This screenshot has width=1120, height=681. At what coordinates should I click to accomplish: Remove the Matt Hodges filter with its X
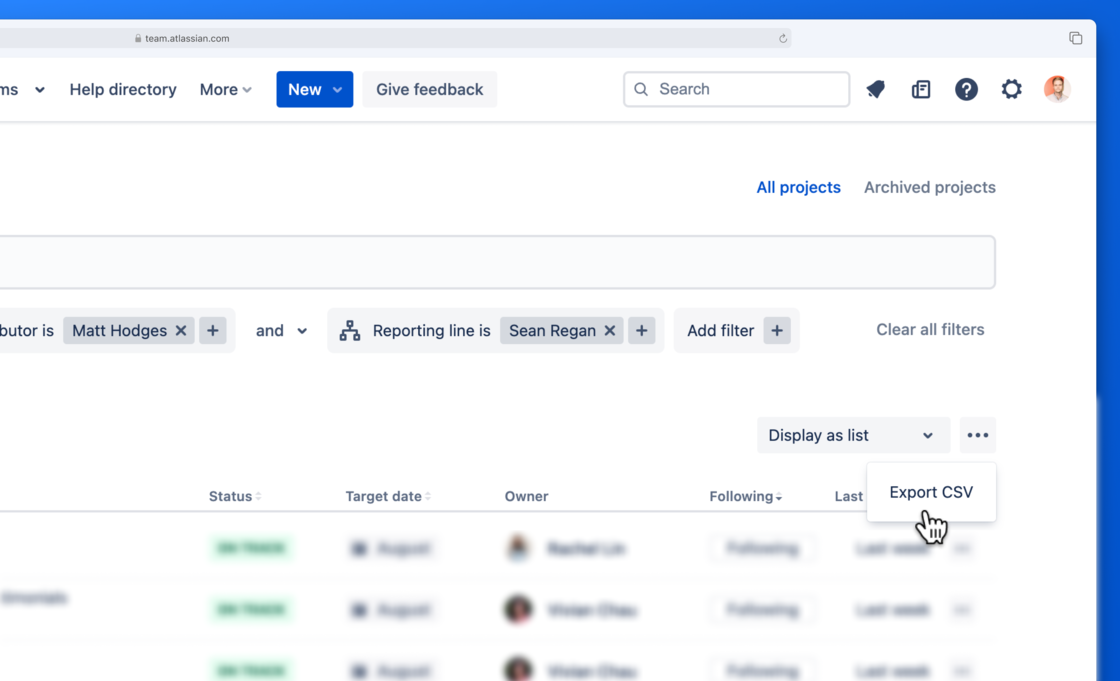180,330
